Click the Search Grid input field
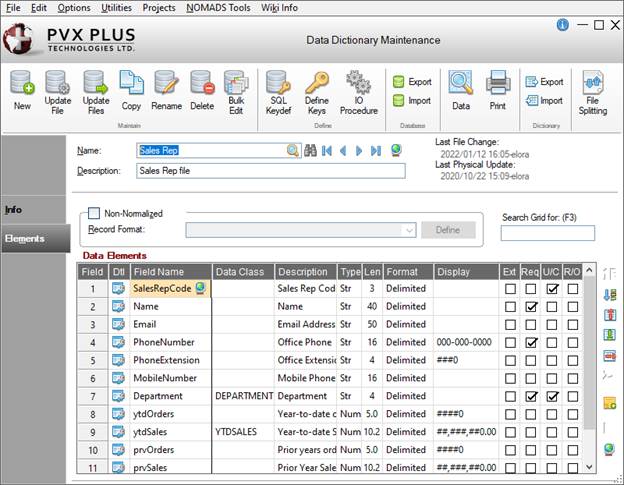The height and width of the screenshot is (485, 624). pyautogui.click(x=547, y=233)
